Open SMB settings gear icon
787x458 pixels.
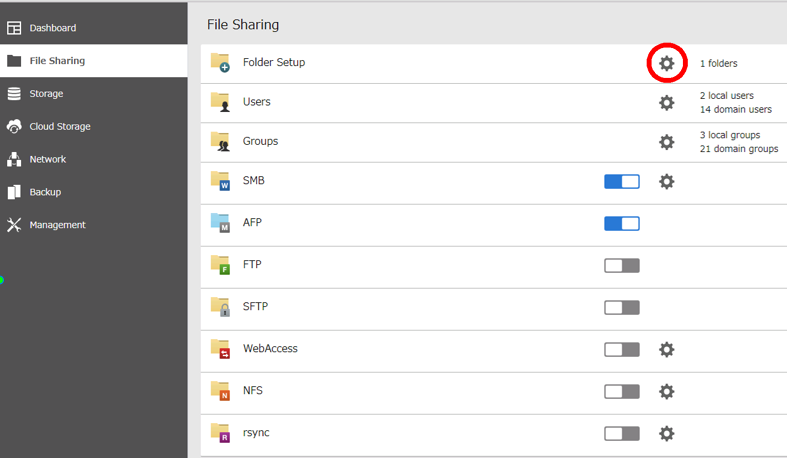(667, 181)
